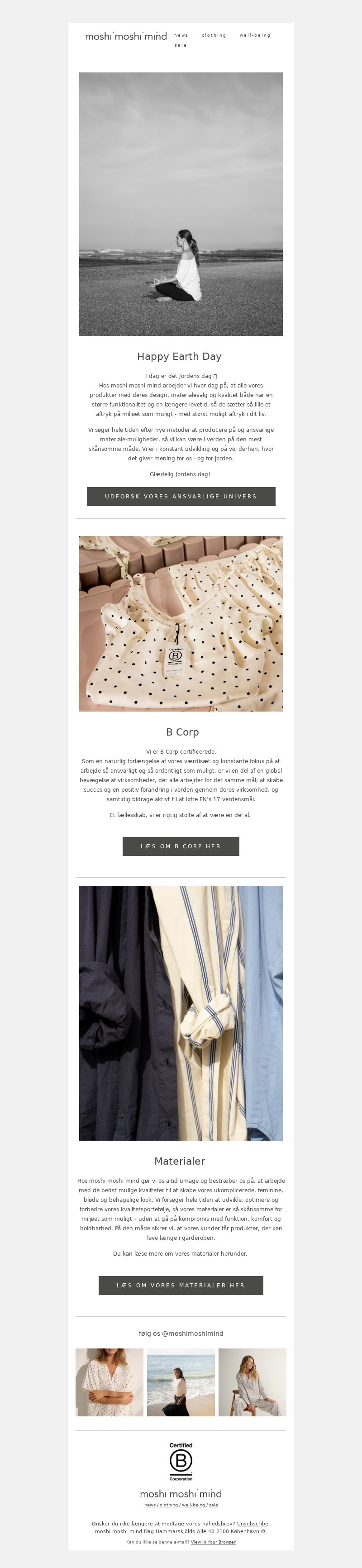Follow the @moshimoshimind Instagram text link
362x1568 pixels.
tap(181, 1333)
